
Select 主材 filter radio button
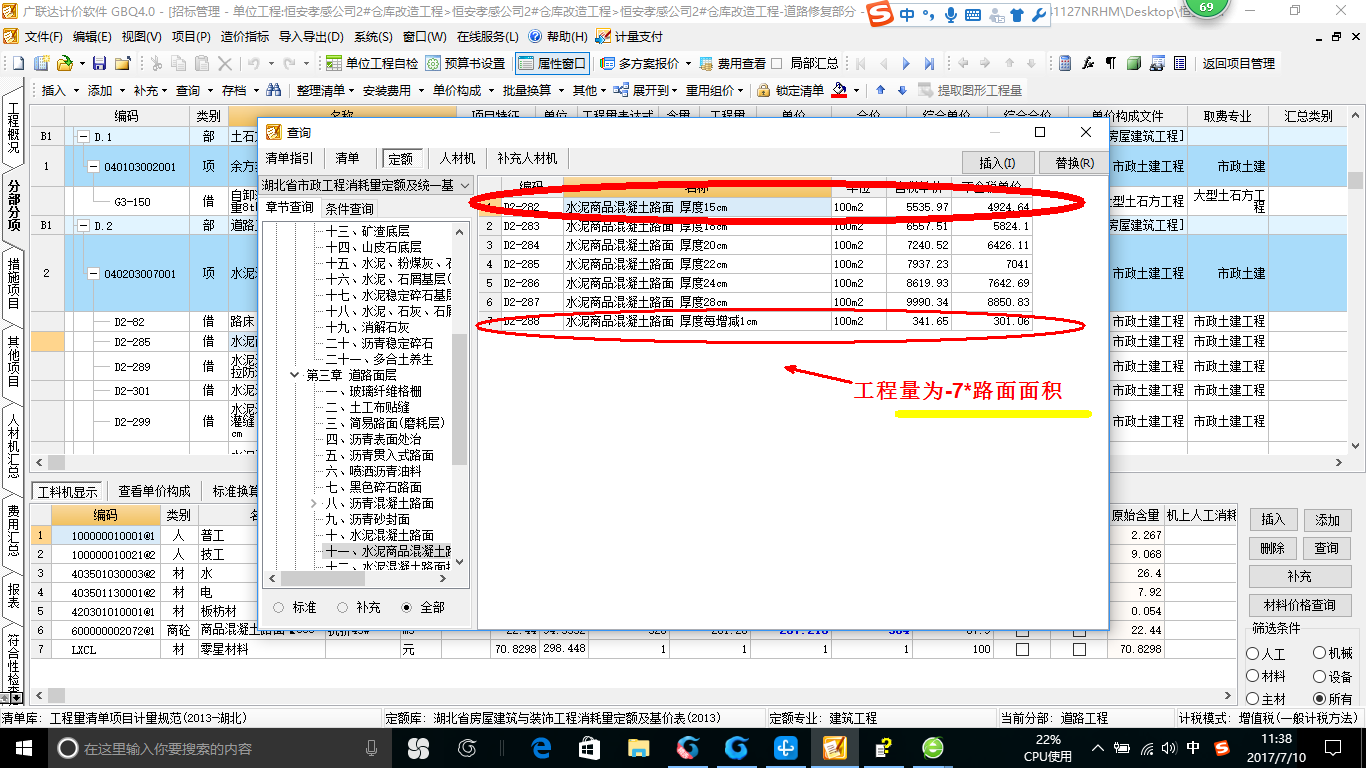tap(1253, 699)
